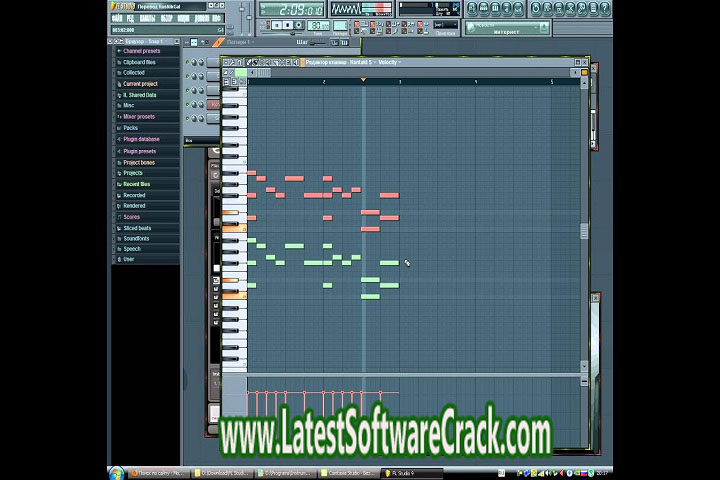Expand the Collected folder in the browser
Screen dimensions: 720x480
click(x=146, y=73)
